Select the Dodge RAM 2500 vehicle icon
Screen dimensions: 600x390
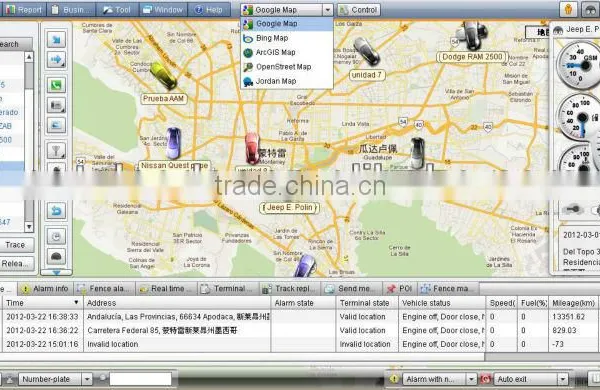471,36
